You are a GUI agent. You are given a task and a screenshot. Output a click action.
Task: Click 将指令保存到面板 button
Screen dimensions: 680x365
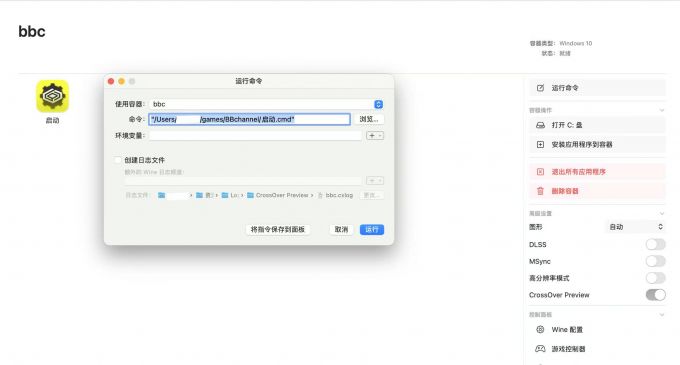tap(278, 229)
